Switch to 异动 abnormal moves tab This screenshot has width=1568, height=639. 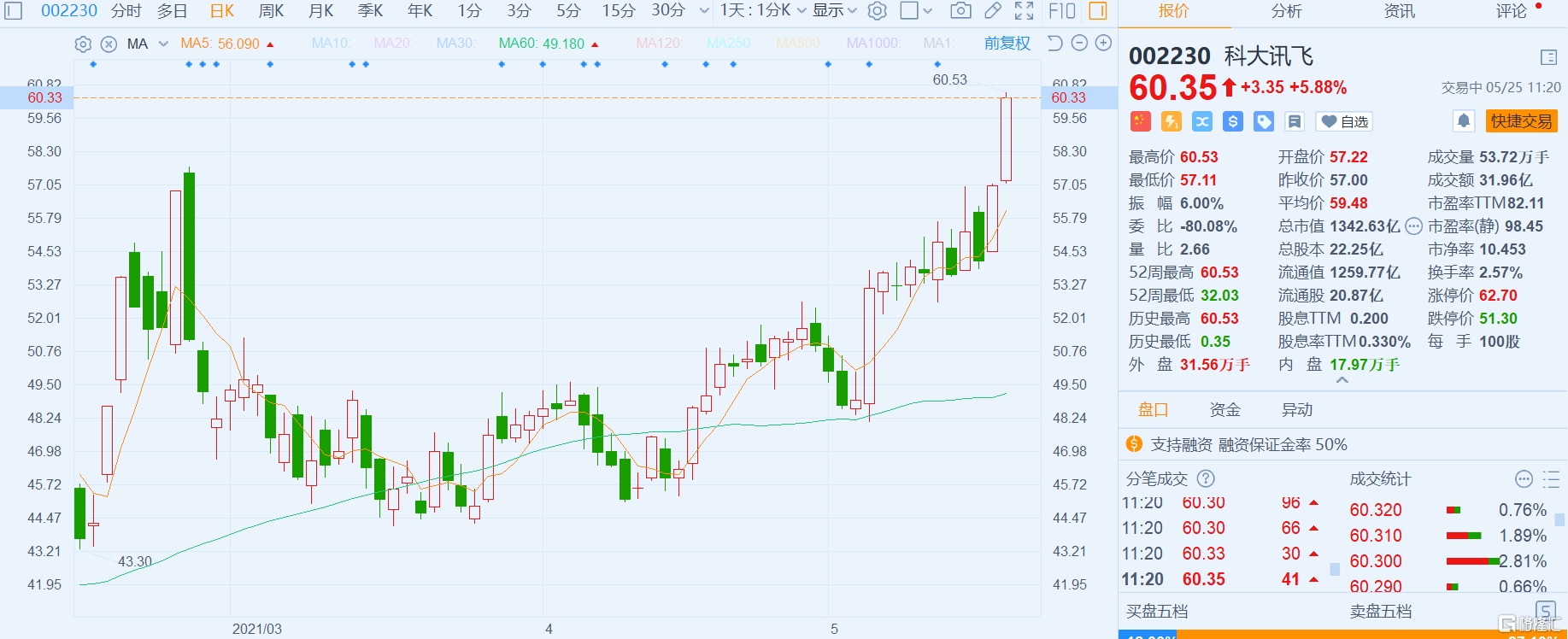(1296, 410)
